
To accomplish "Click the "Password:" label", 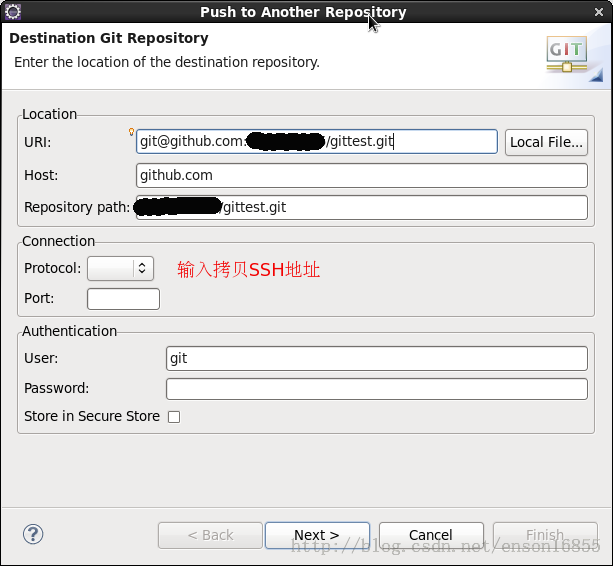I will pyautogui.click(x=56, y=389).
